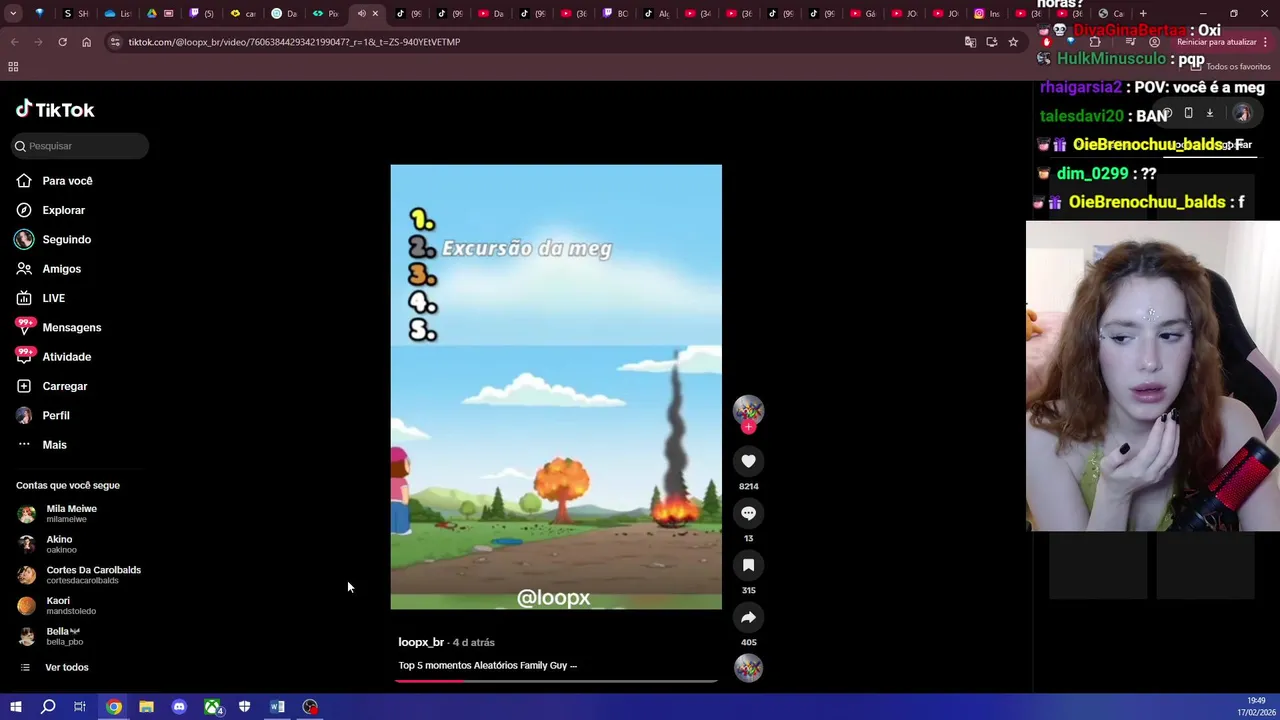Open the Chrome apps grid icon

click(13, 67)
